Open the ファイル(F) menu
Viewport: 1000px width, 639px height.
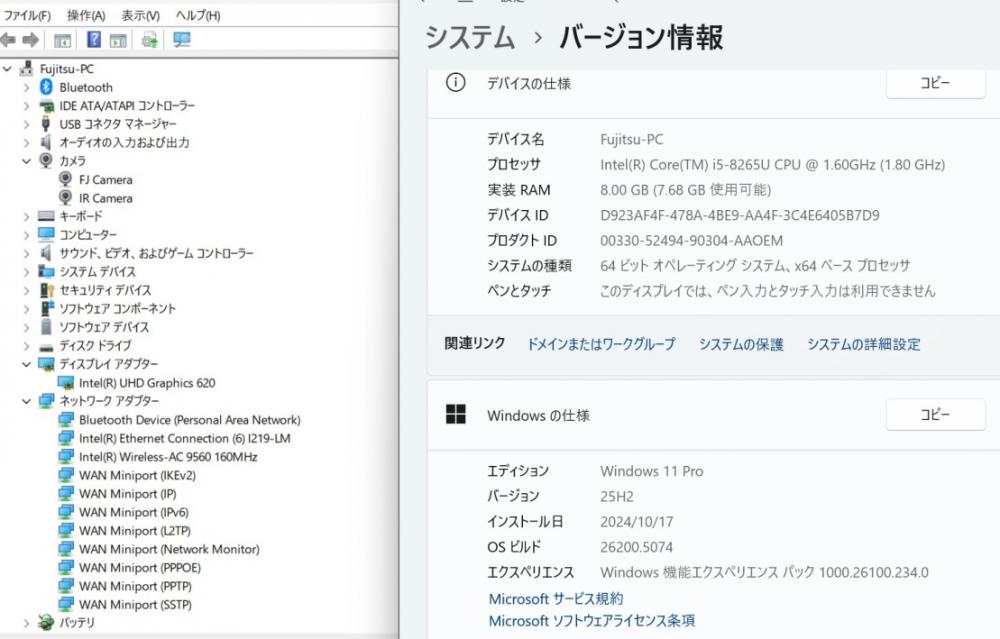tap(28, 16)
